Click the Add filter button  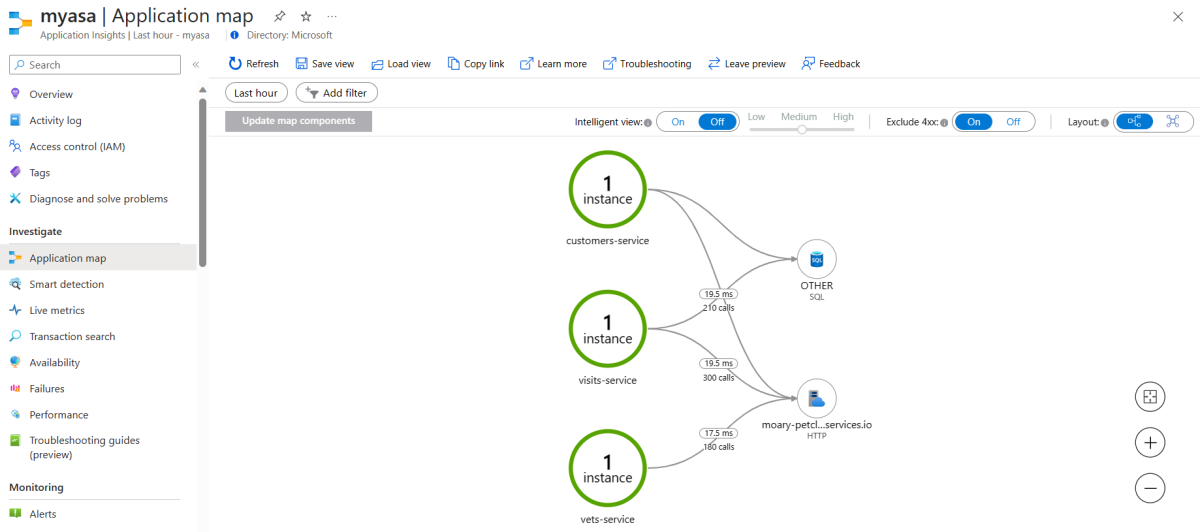(x=337, y=93)
